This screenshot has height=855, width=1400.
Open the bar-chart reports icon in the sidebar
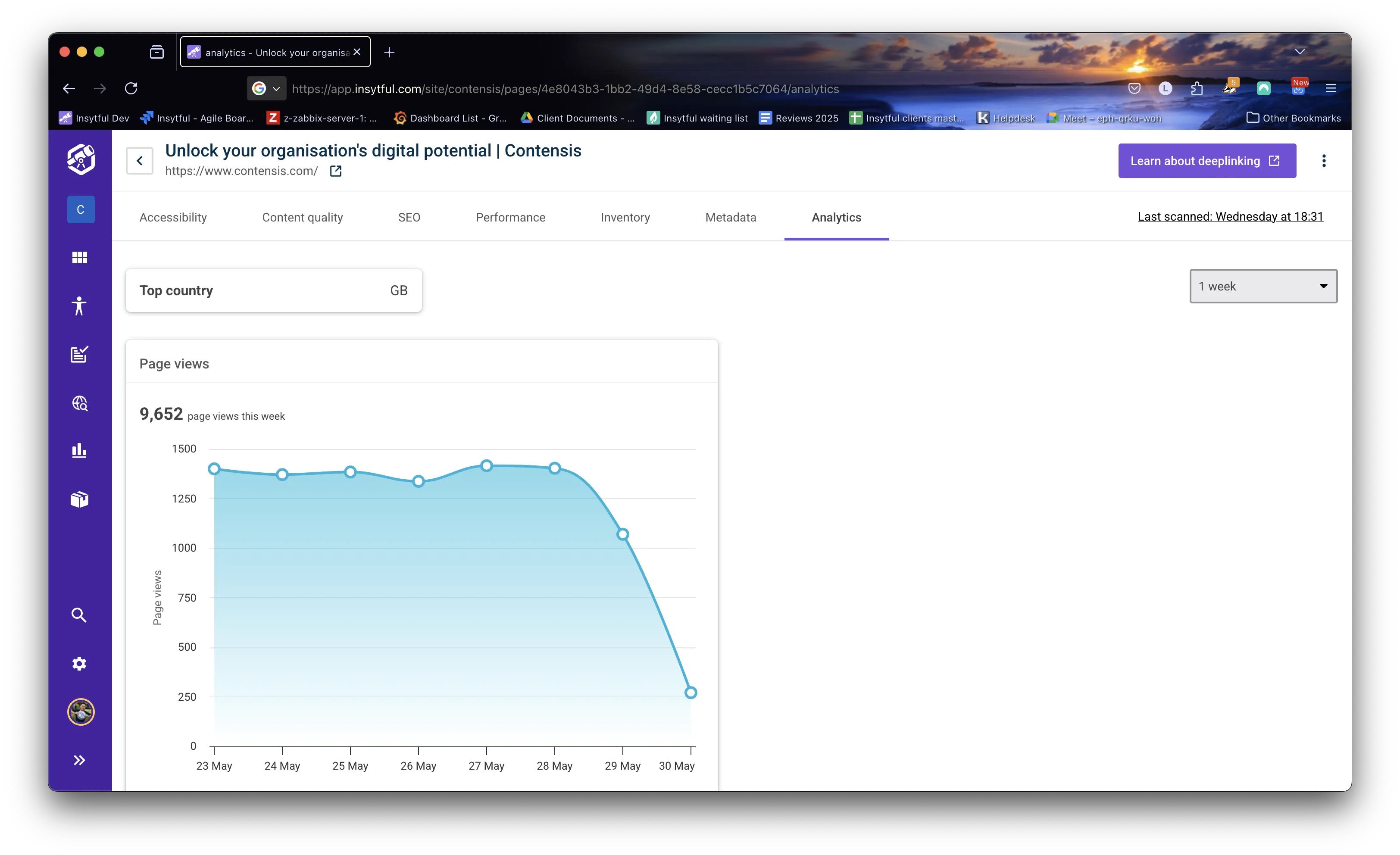coord(79,450)
